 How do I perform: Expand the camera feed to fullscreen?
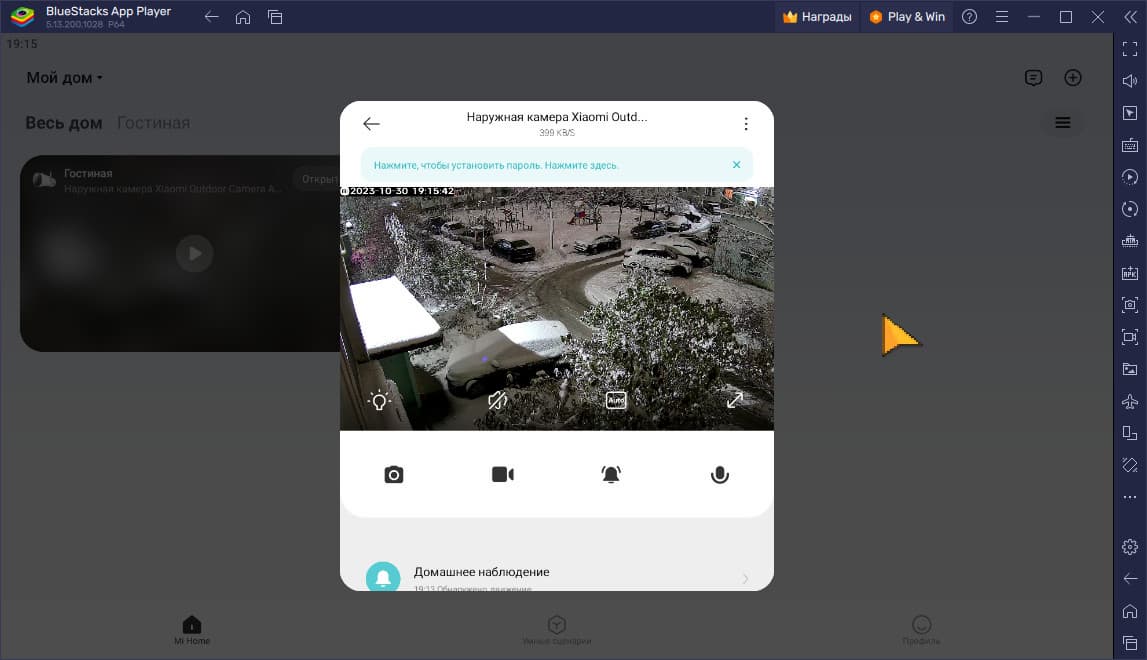click(734, 400)
